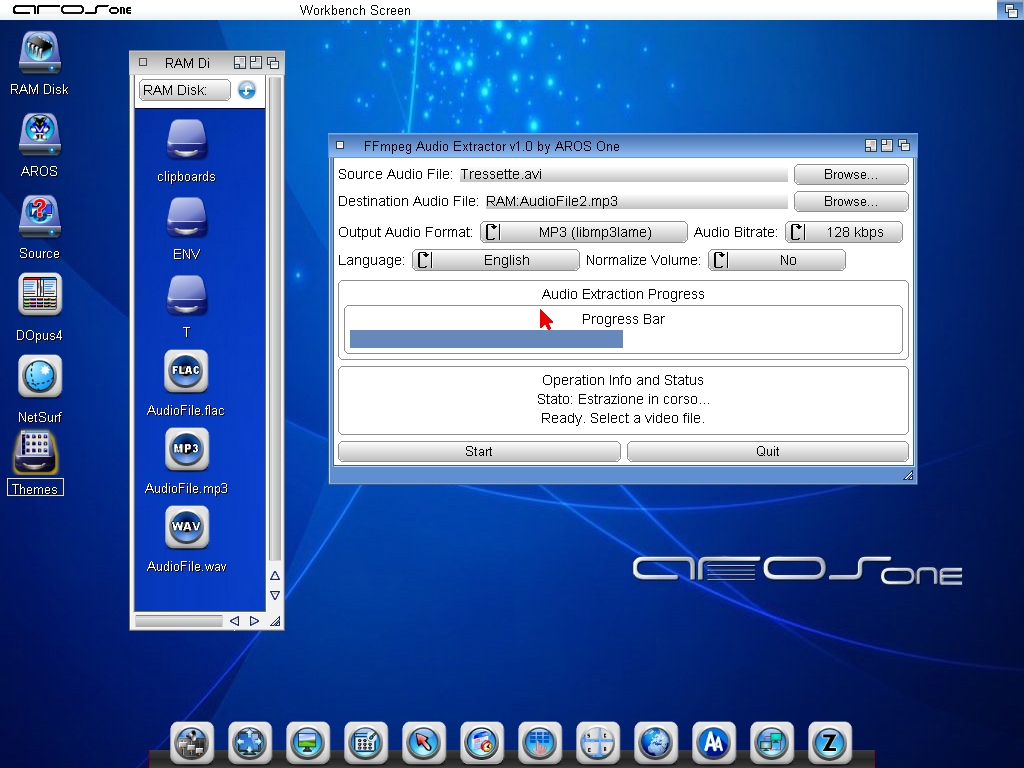Click the dock icon with four blue arrows

(x=249, y=743)
